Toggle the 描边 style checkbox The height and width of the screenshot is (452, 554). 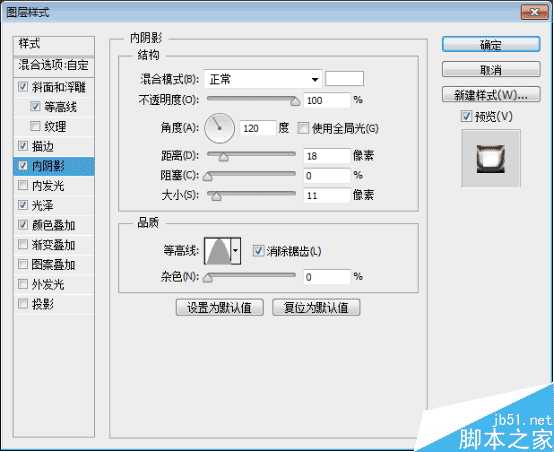[x=23, y=146]
